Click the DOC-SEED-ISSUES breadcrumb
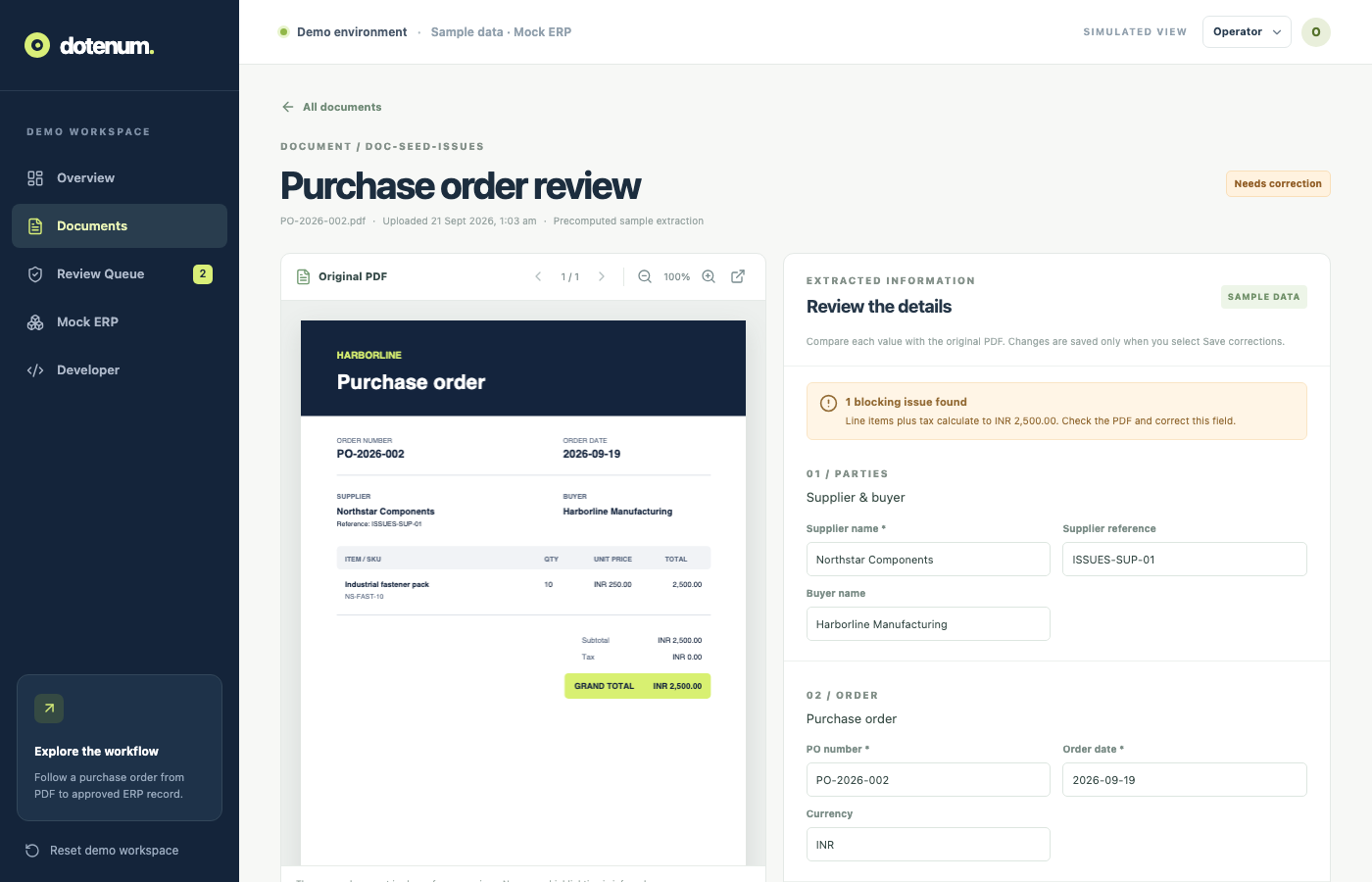1372x882 pixels. (424, 147)
